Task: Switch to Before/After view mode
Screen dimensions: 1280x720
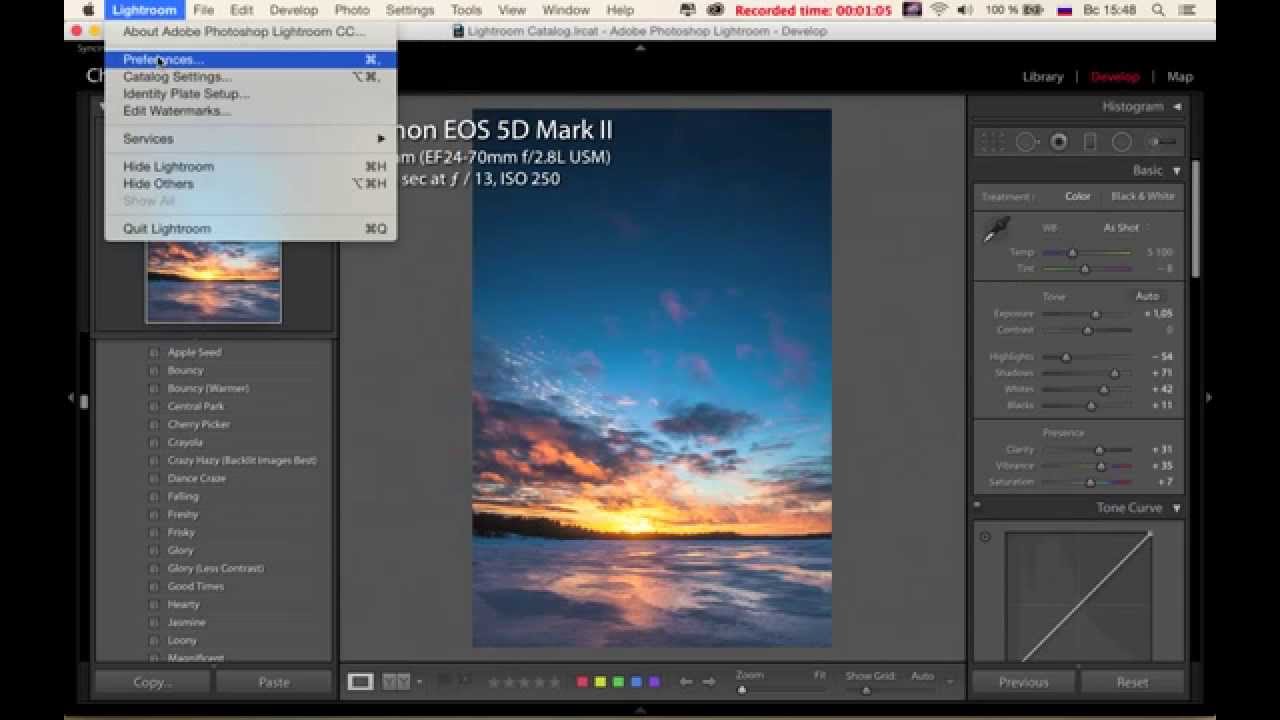Action: [x=396, y=682]
